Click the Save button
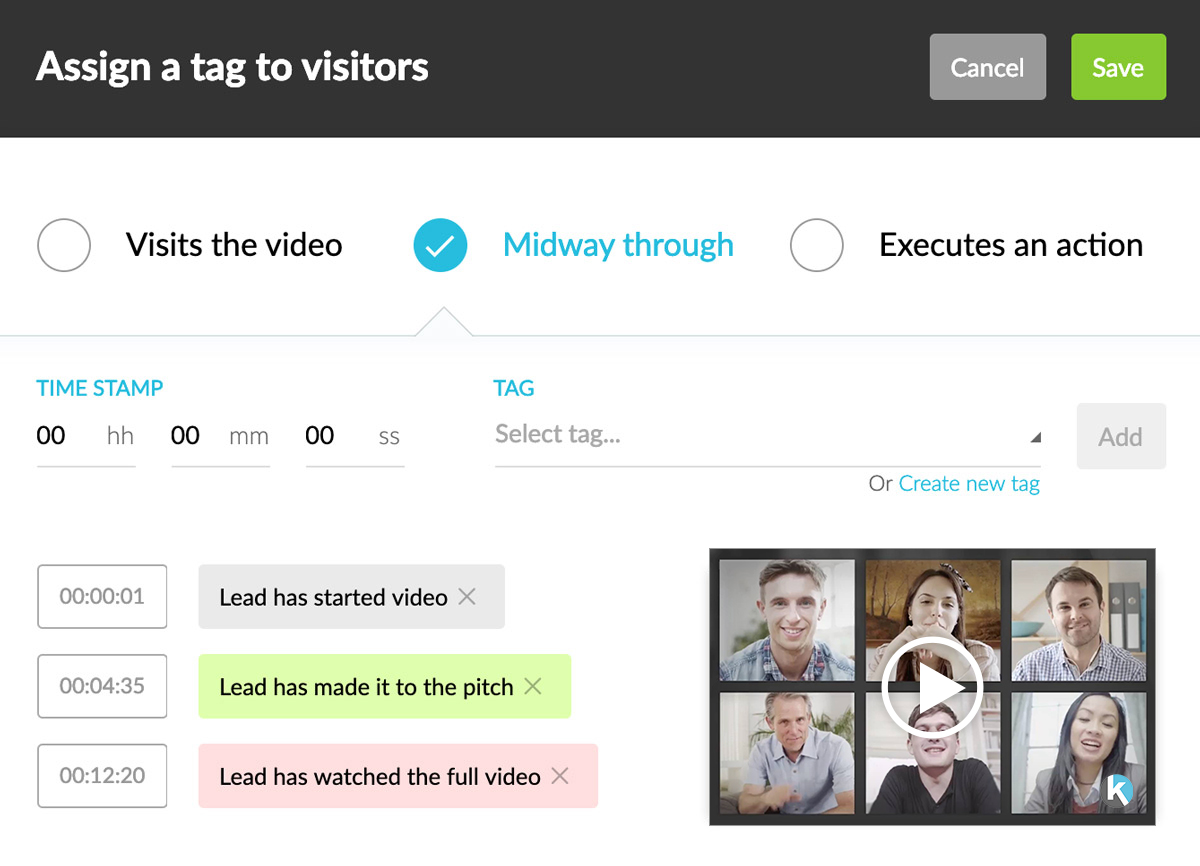 pyautogui.click(x=1118, y=67)
